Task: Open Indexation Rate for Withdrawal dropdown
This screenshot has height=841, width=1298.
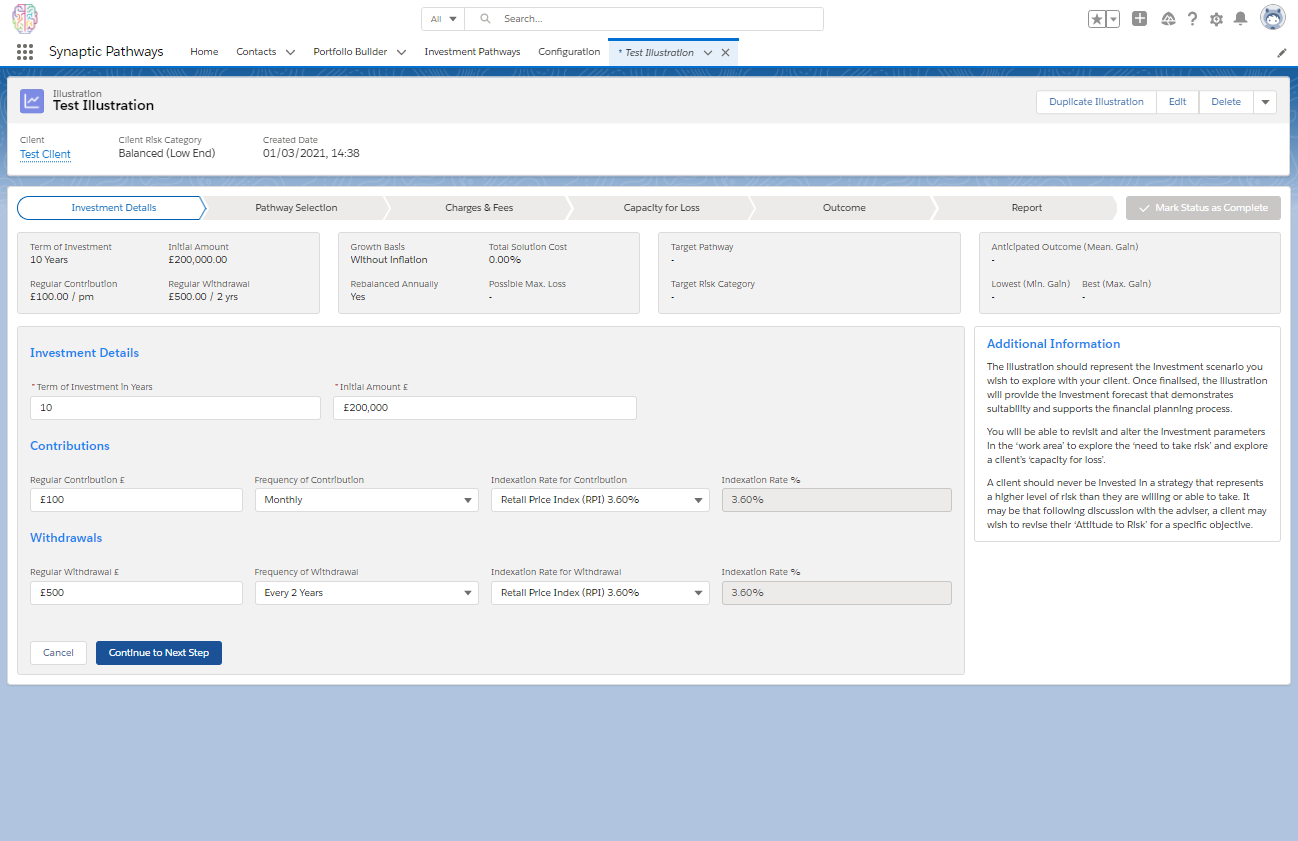Action: click(x=600, y=593)
